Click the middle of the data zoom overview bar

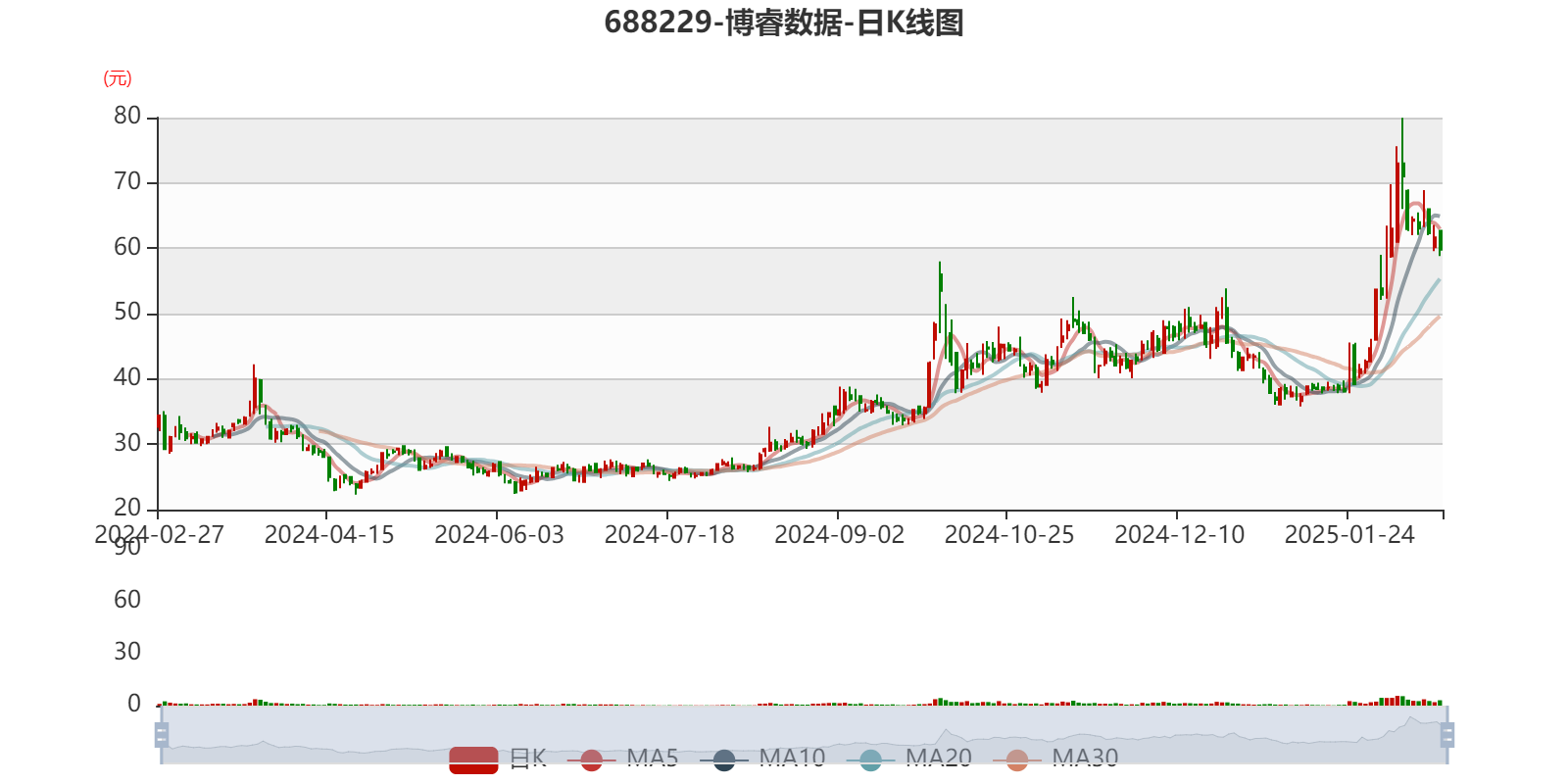coord(805,735)
